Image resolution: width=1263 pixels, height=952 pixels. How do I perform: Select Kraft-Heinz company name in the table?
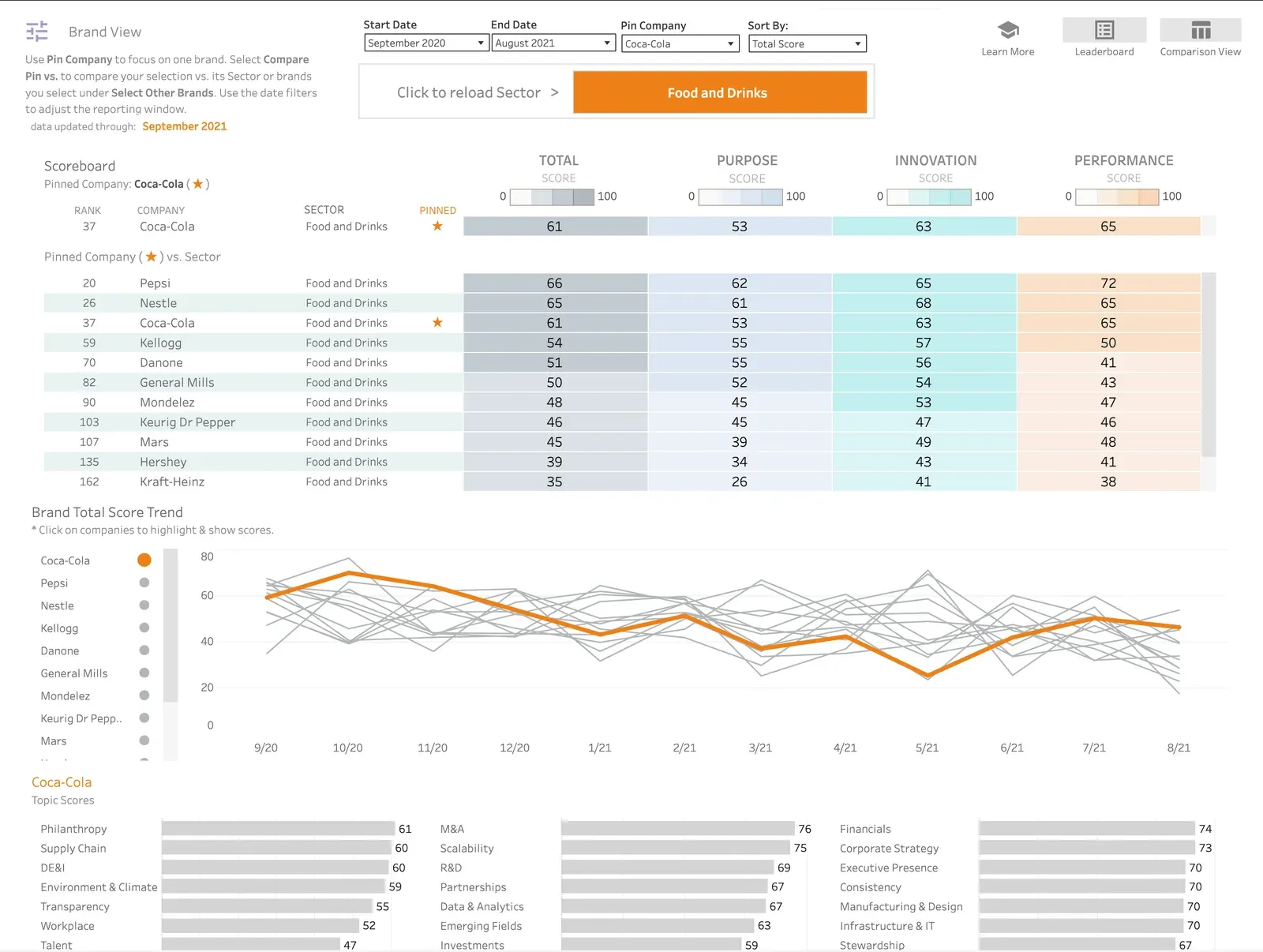click(172, 482)
